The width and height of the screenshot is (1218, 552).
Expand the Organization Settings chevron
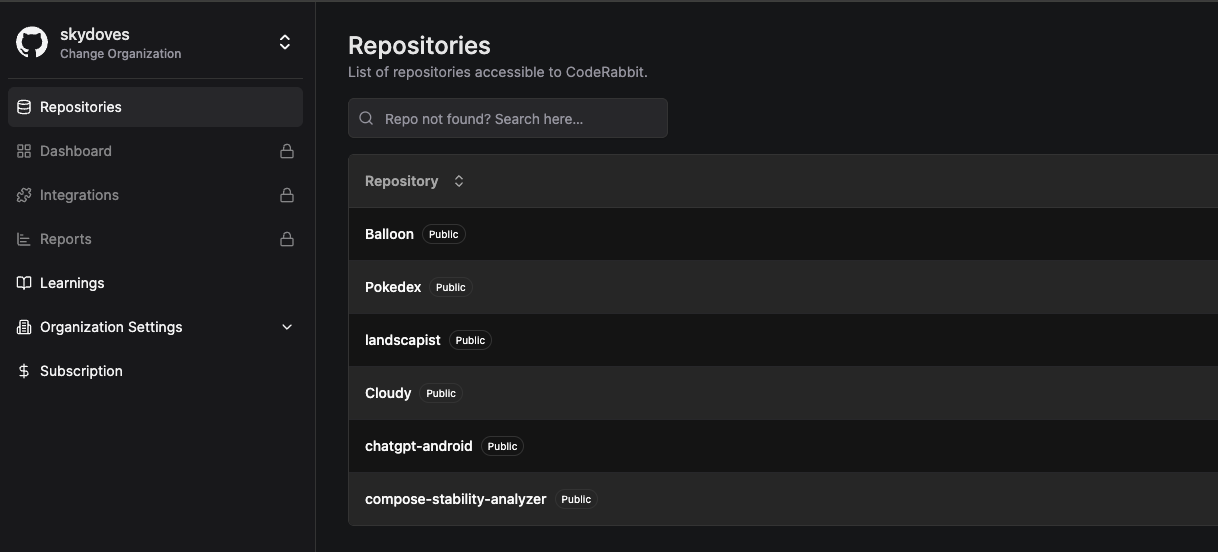point(287,327)
